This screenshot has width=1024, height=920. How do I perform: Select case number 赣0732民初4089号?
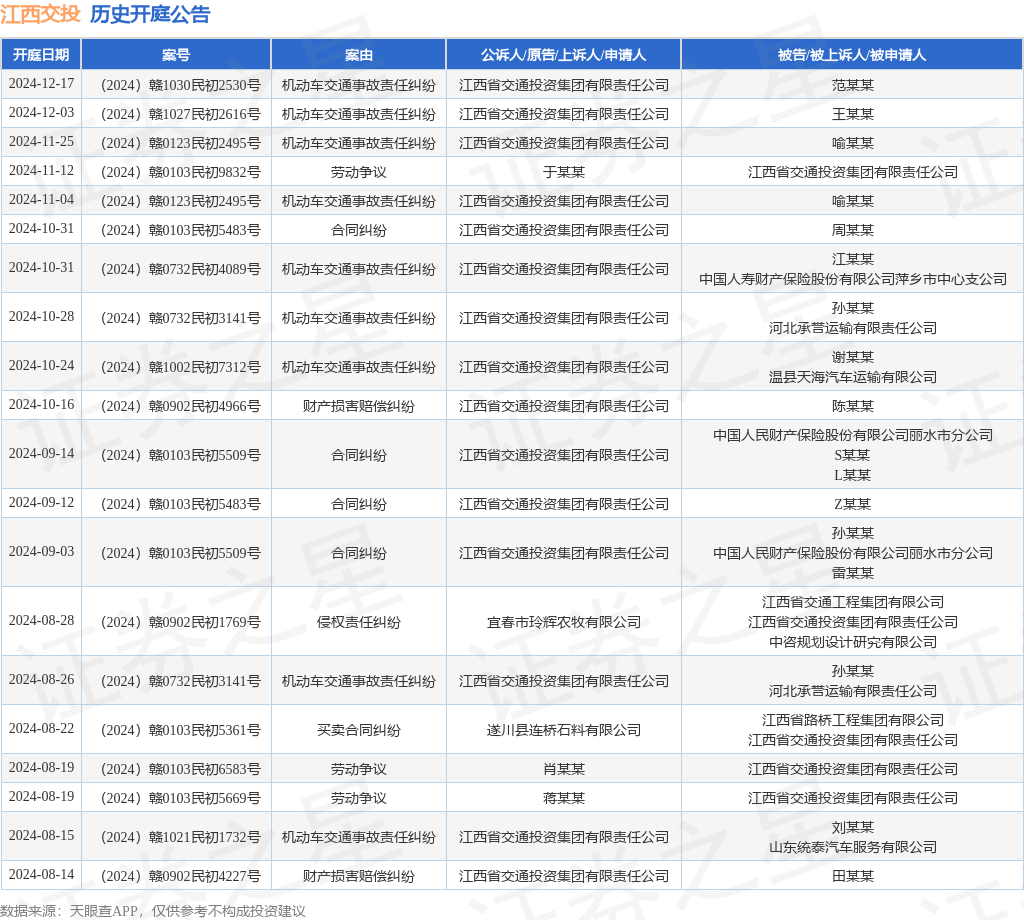[x=181, y=269]
